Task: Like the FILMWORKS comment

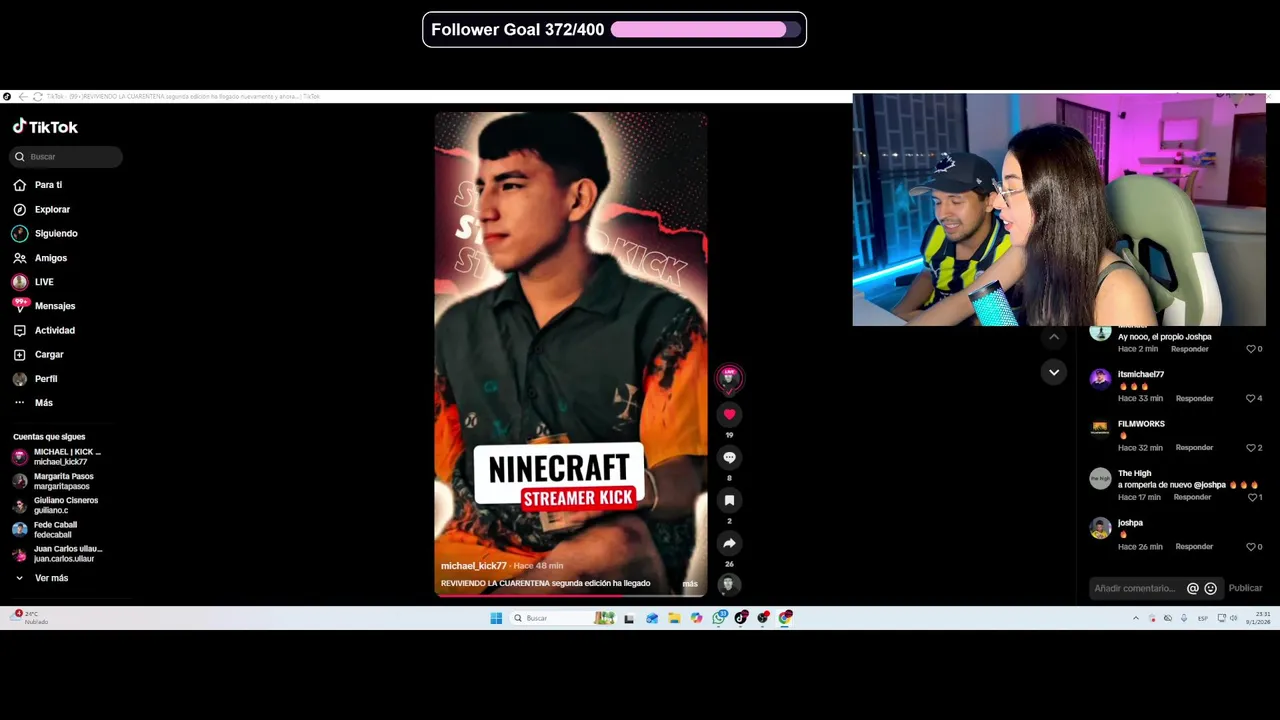Action: click(1250, 448)
